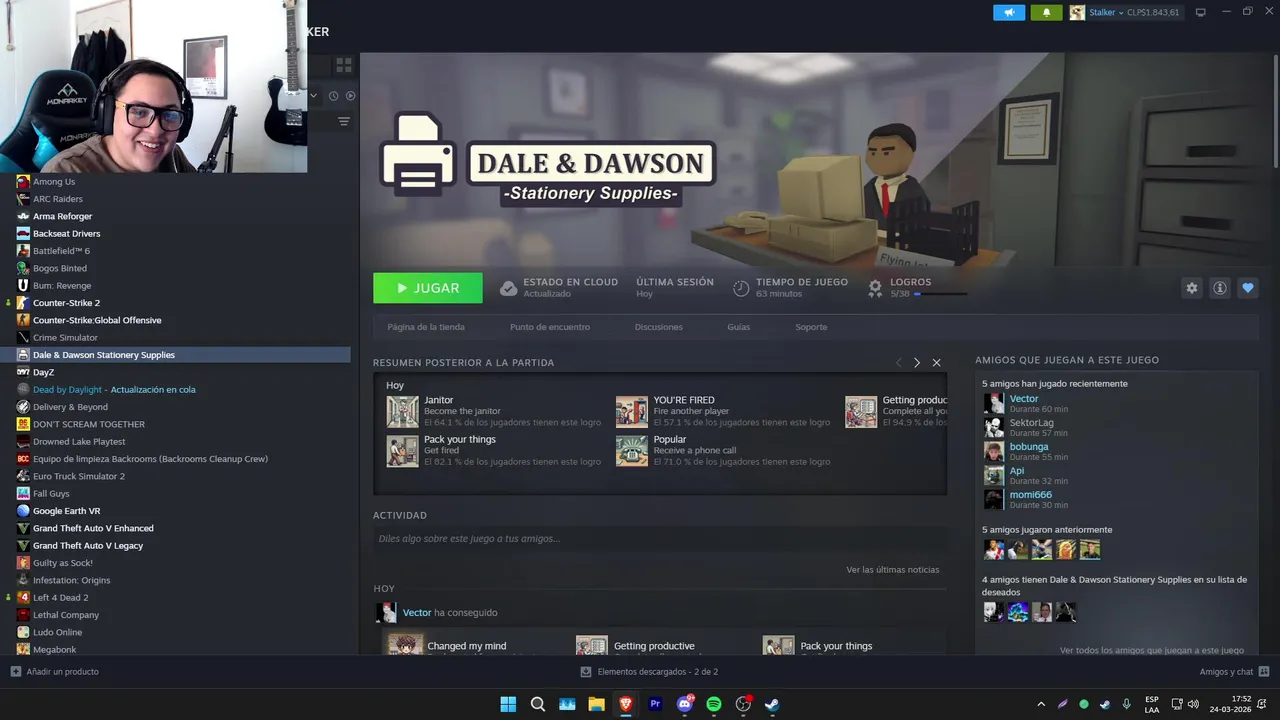Show game info icon
This screenshot has width=1280, height=720.
click(1219, 288)
